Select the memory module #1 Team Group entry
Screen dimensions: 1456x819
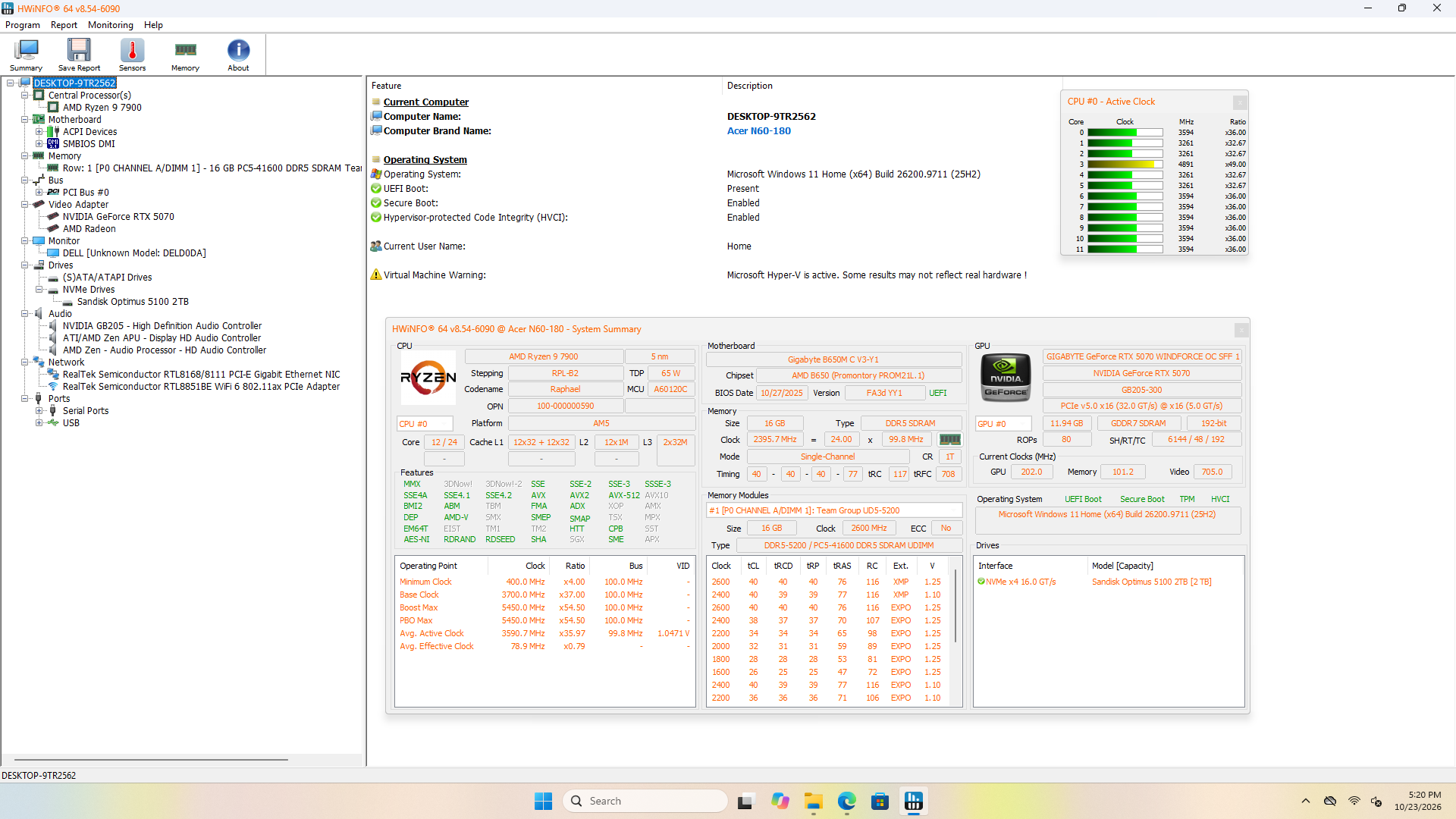[x=834, y=511]
